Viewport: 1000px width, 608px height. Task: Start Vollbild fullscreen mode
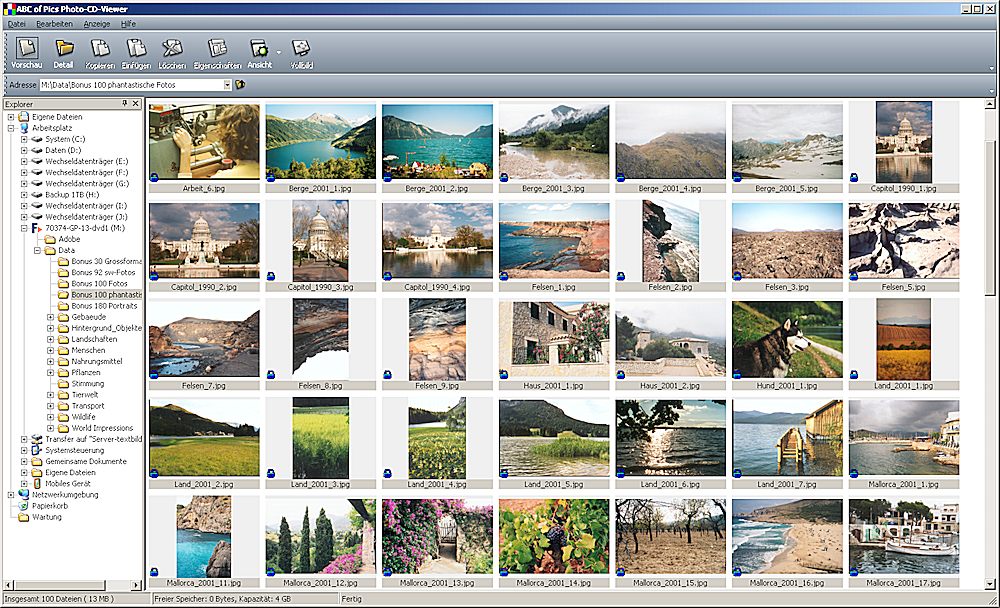point(300,51)
